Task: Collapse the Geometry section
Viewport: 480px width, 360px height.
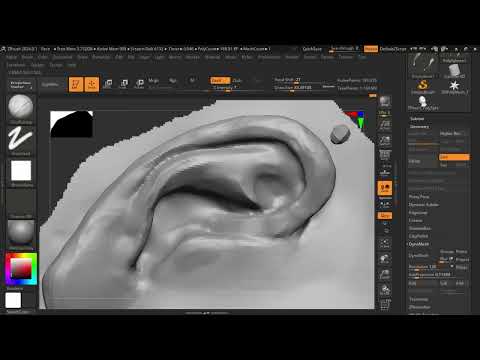Action: click(x=419, y=127)
